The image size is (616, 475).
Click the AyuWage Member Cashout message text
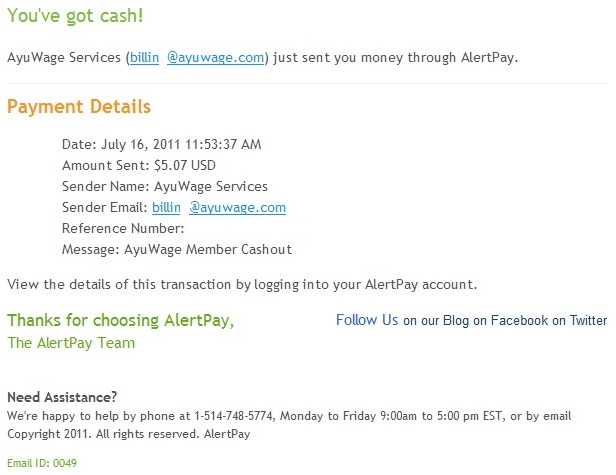point(208,249)
